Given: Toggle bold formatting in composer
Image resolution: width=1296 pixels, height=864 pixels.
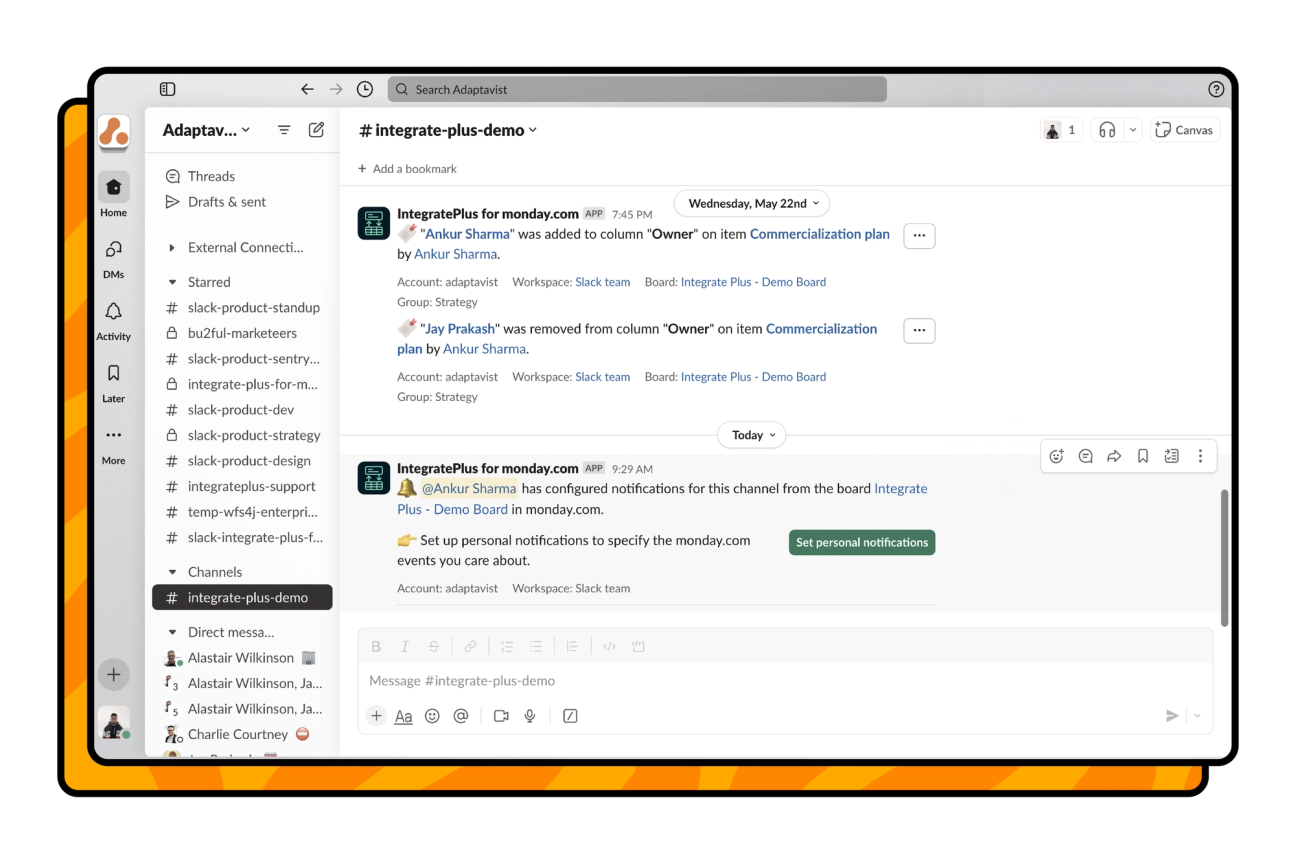Looking at the screenshot, I should pyautogui.click(x=376, y=647).
